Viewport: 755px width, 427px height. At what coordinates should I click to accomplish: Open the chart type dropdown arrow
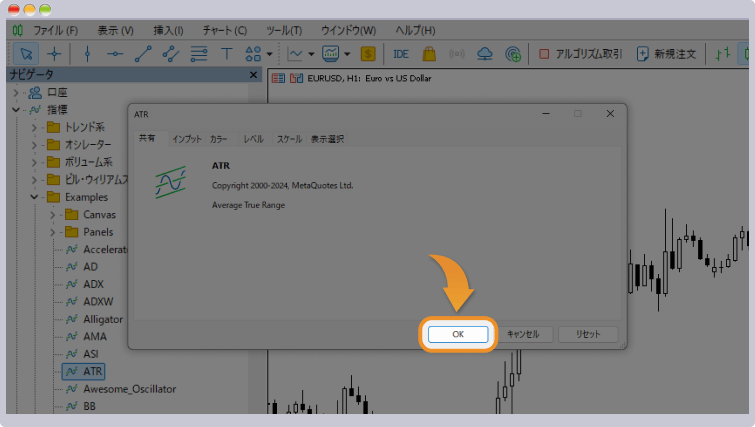point(312,54)
